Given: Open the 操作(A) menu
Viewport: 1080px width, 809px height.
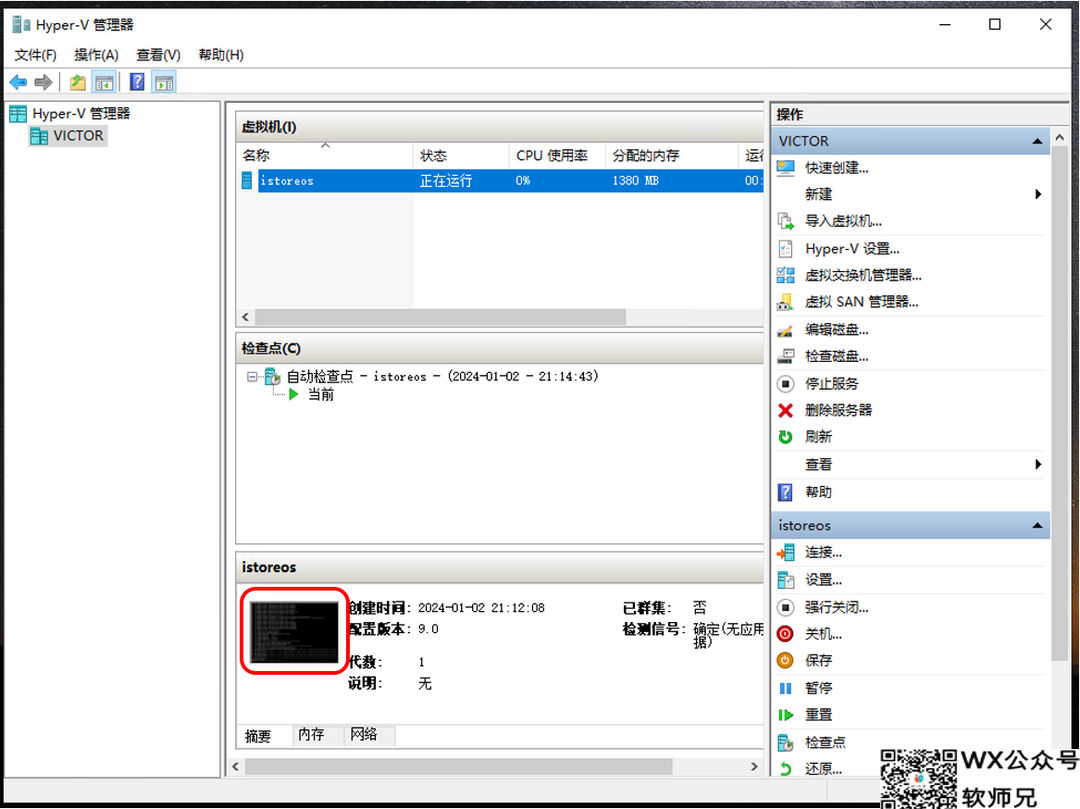Looking at the screenshot, I should [x=96, y=55].
